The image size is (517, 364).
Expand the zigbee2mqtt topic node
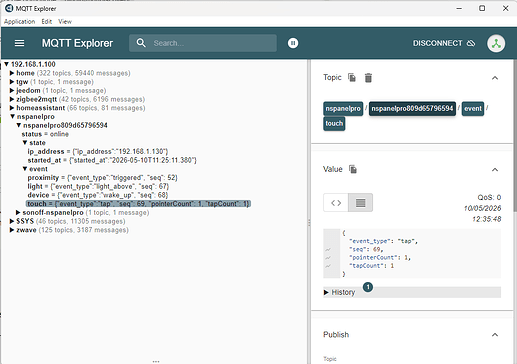pos(12,99)
